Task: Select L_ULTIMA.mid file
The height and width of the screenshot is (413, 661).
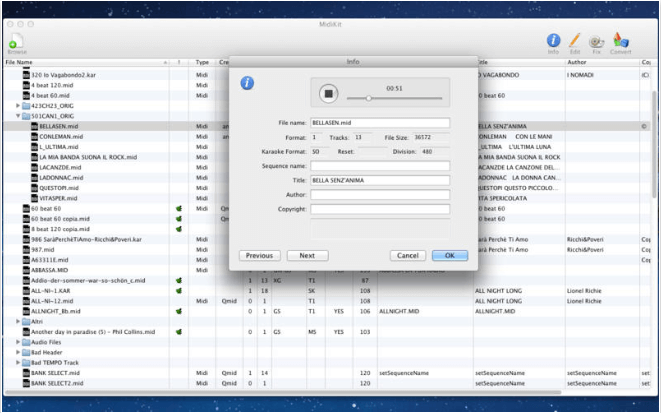Action: tap(59, 147)
